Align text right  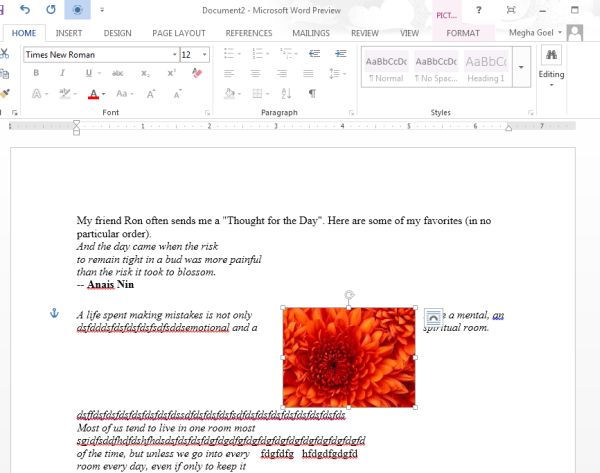coord(282,73)
